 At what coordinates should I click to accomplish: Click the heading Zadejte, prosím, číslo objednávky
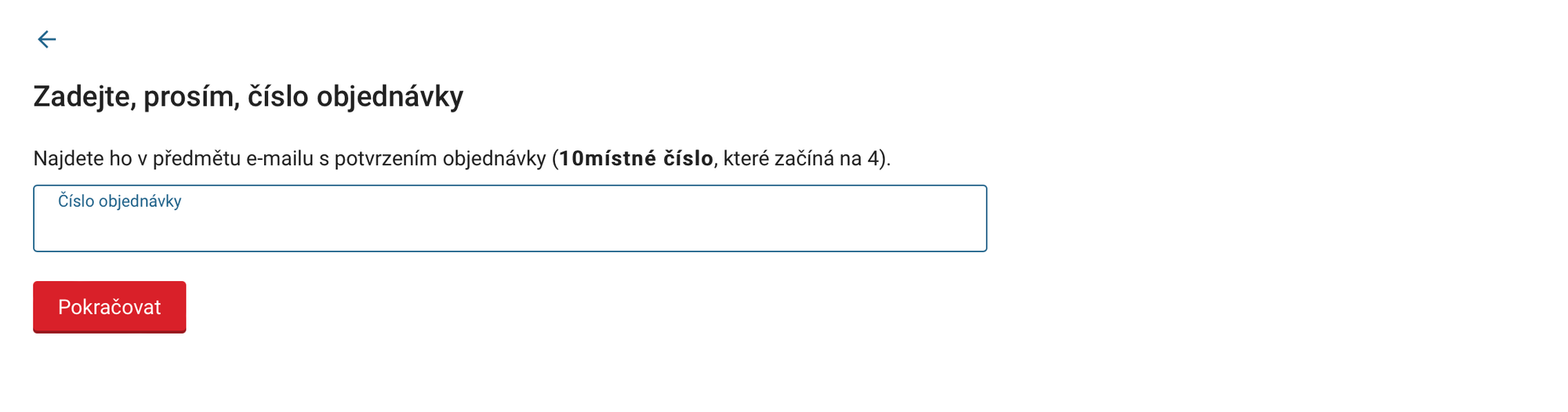[x=248, y=96]
